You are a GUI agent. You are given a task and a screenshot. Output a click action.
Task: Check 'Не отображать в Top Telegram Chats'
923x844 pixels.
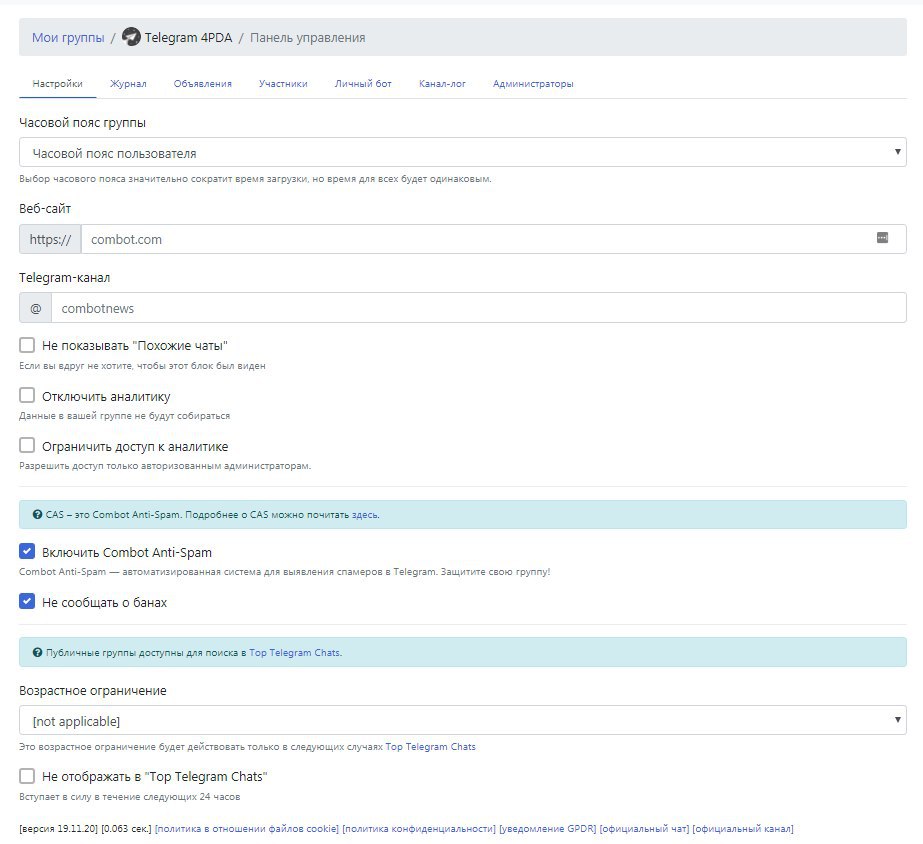click(27, 776)
